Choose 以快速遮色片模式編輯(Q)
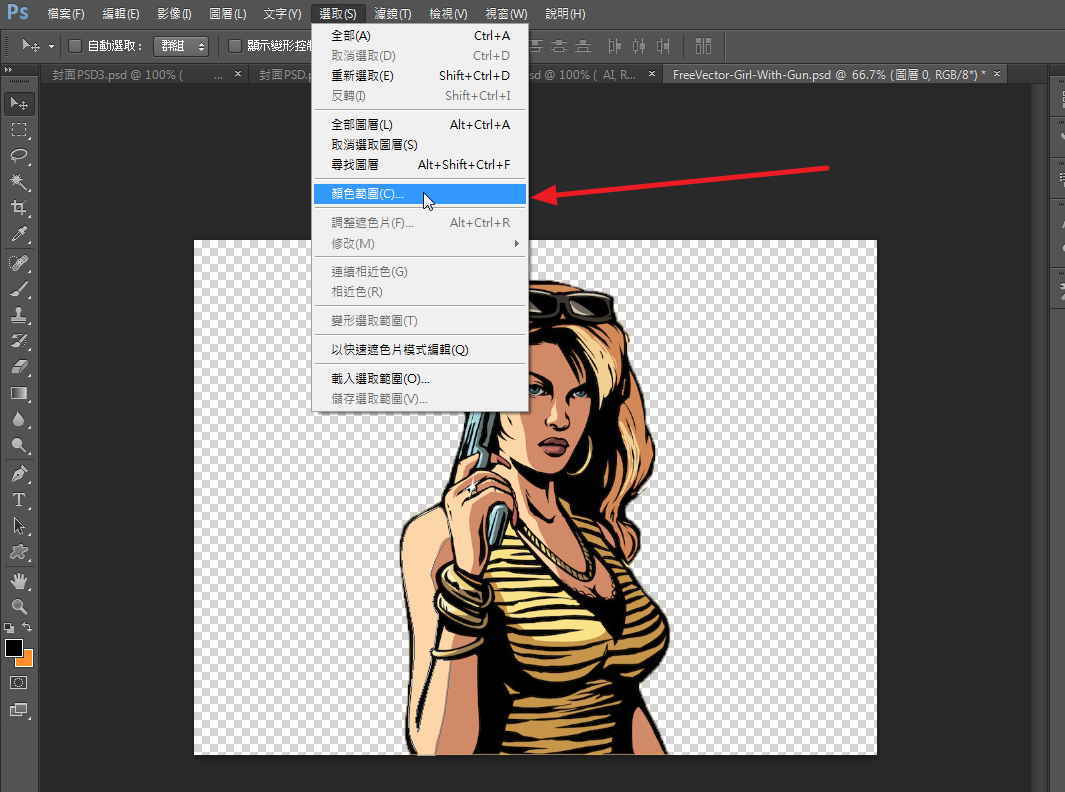Image resolution: width=1065 pixels, height=792 pixels. 420,349
